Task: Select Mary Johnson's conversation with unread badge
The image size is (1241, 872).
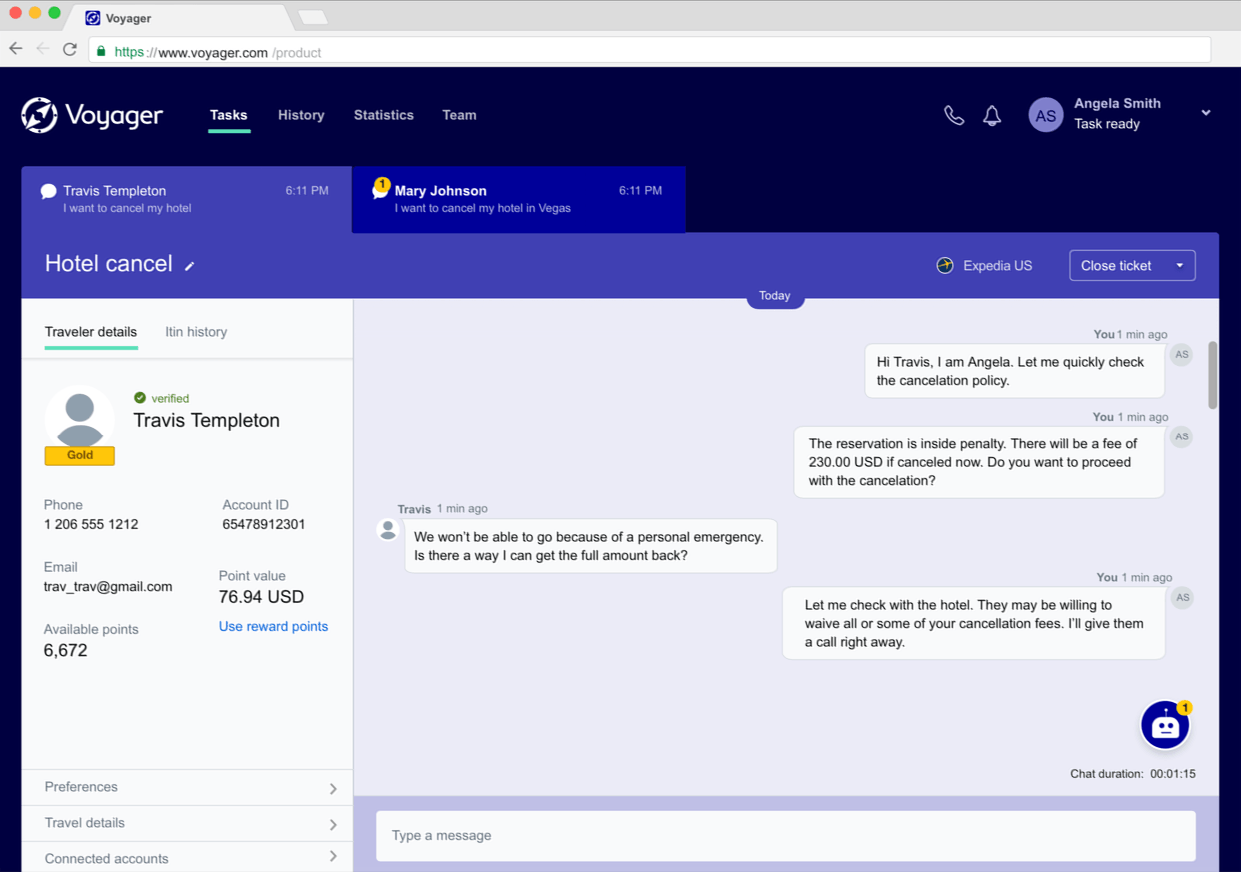Action: click(518, 199)
